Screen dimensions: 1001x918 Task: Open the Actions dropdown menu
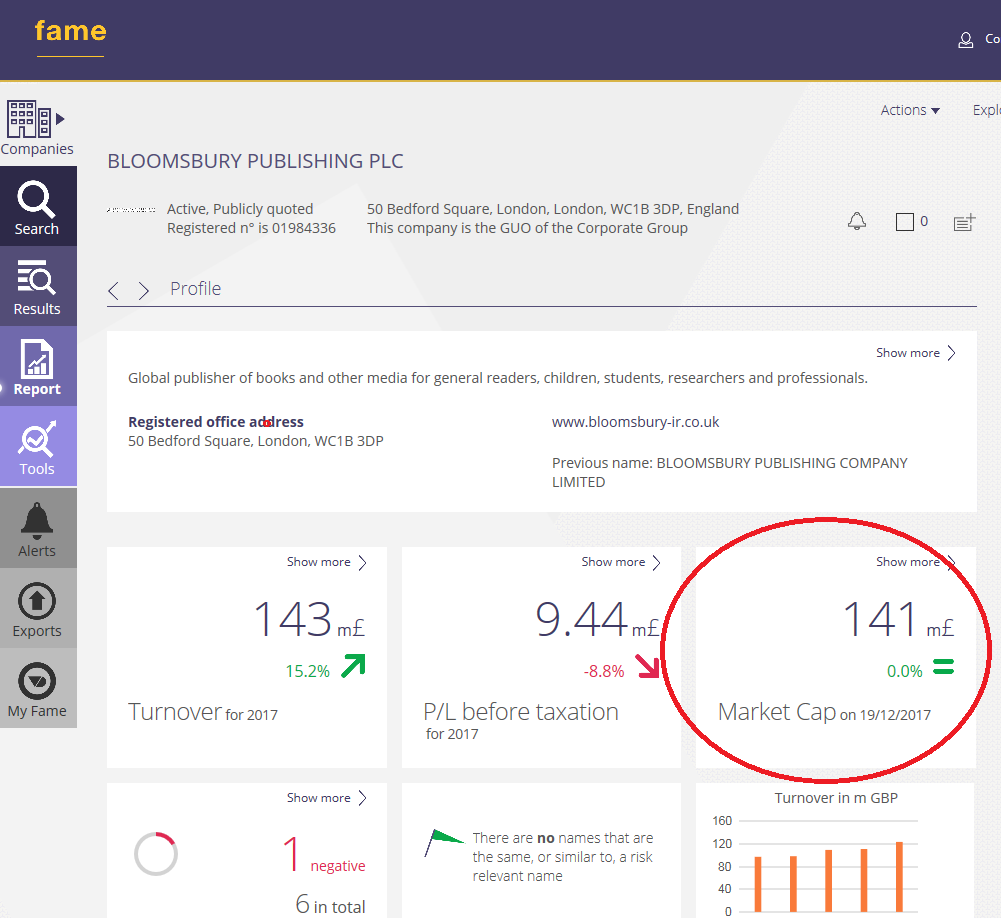tap(910, 110)
